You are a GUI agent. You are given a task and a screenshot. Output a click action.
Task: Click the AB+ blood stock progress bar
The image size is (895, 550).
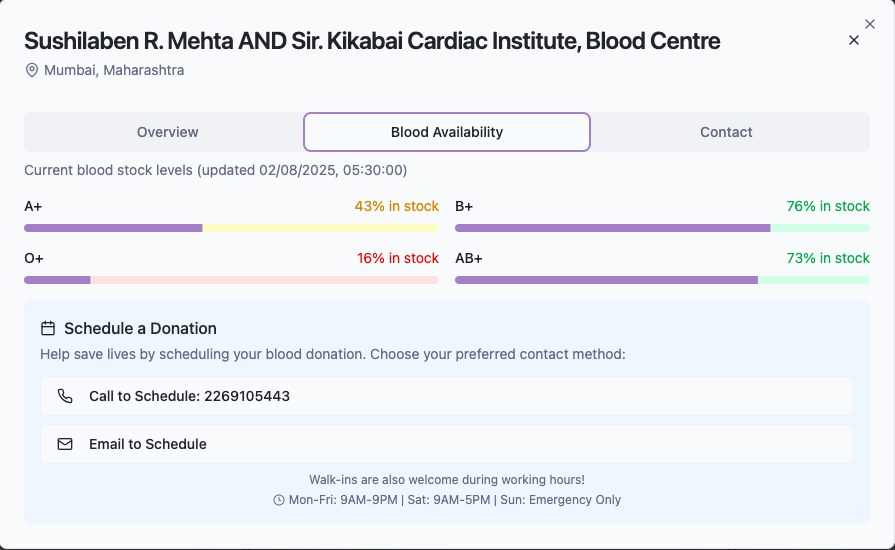[x=662, y=280]
